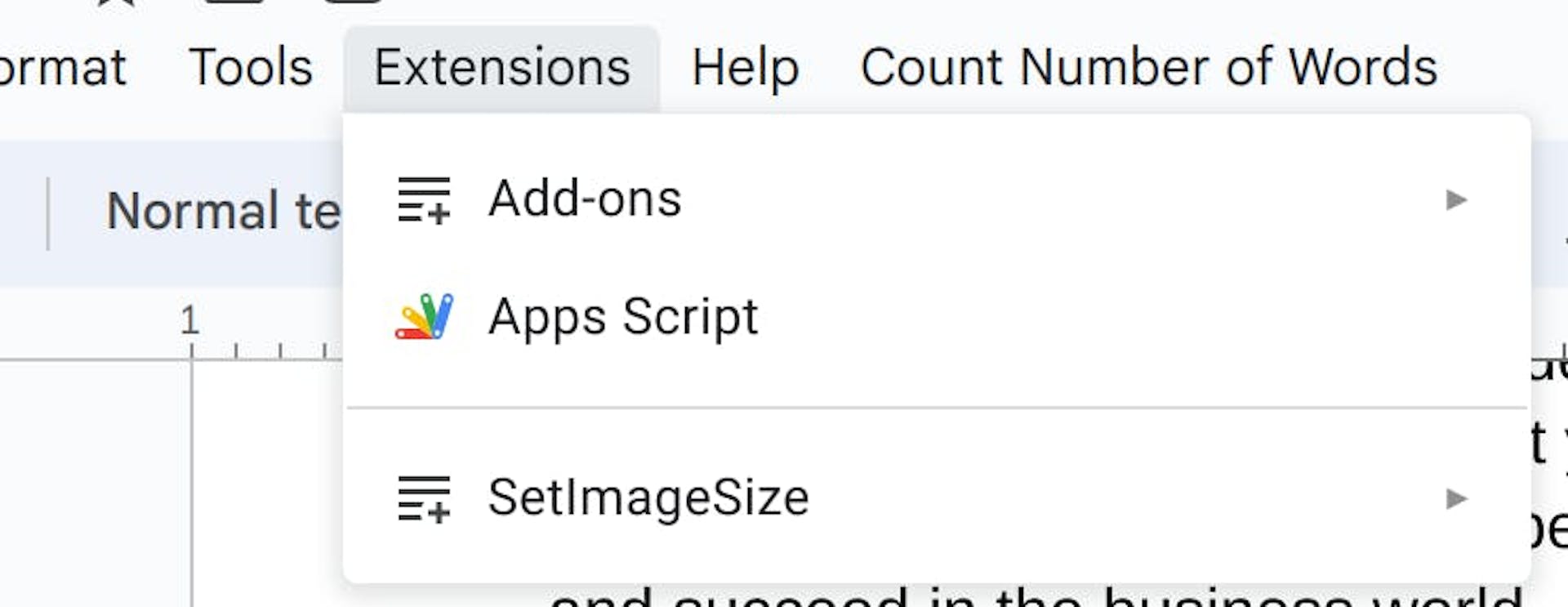Viewport: 1568px width, 607px height.
Task: Click the Add-ons list icon
Action: (424, 200)
